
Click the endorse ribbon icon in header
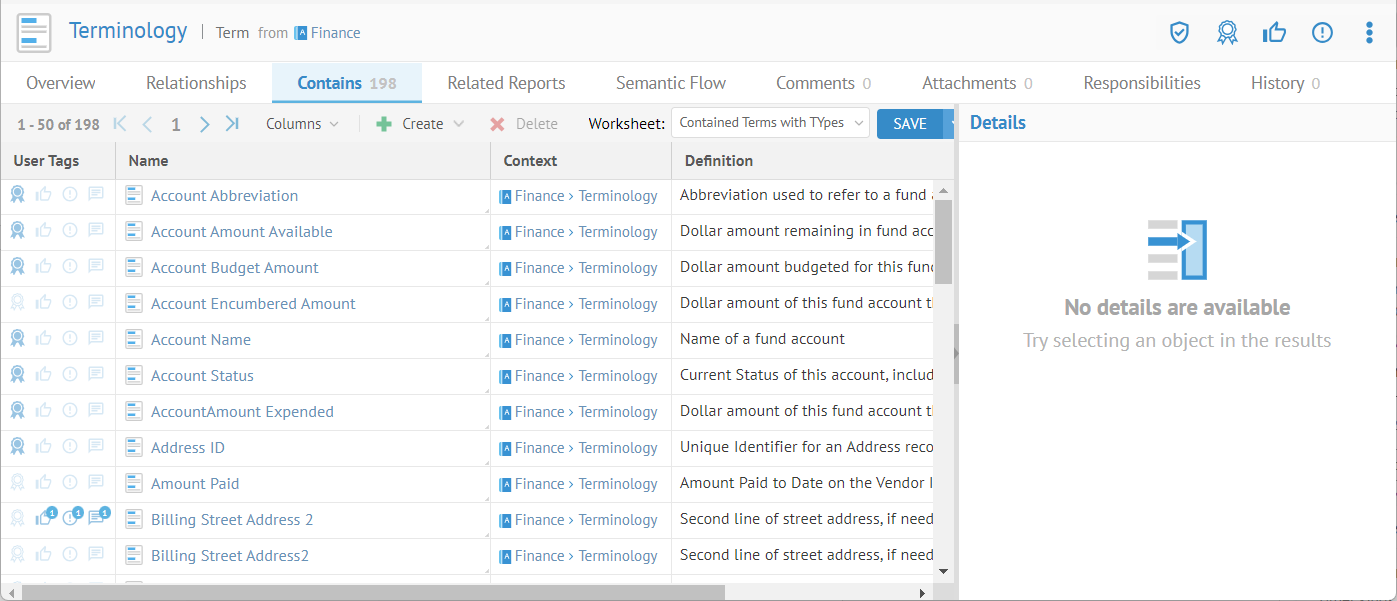tap(1227, 33)
